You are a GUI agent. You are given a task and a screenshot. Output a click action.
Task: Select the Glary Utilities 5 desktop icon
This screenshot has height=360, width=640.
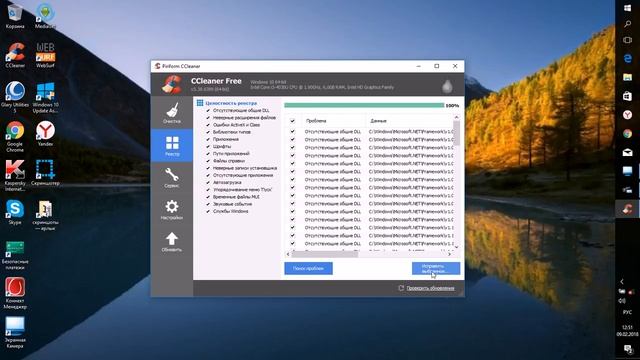point(15,97)
